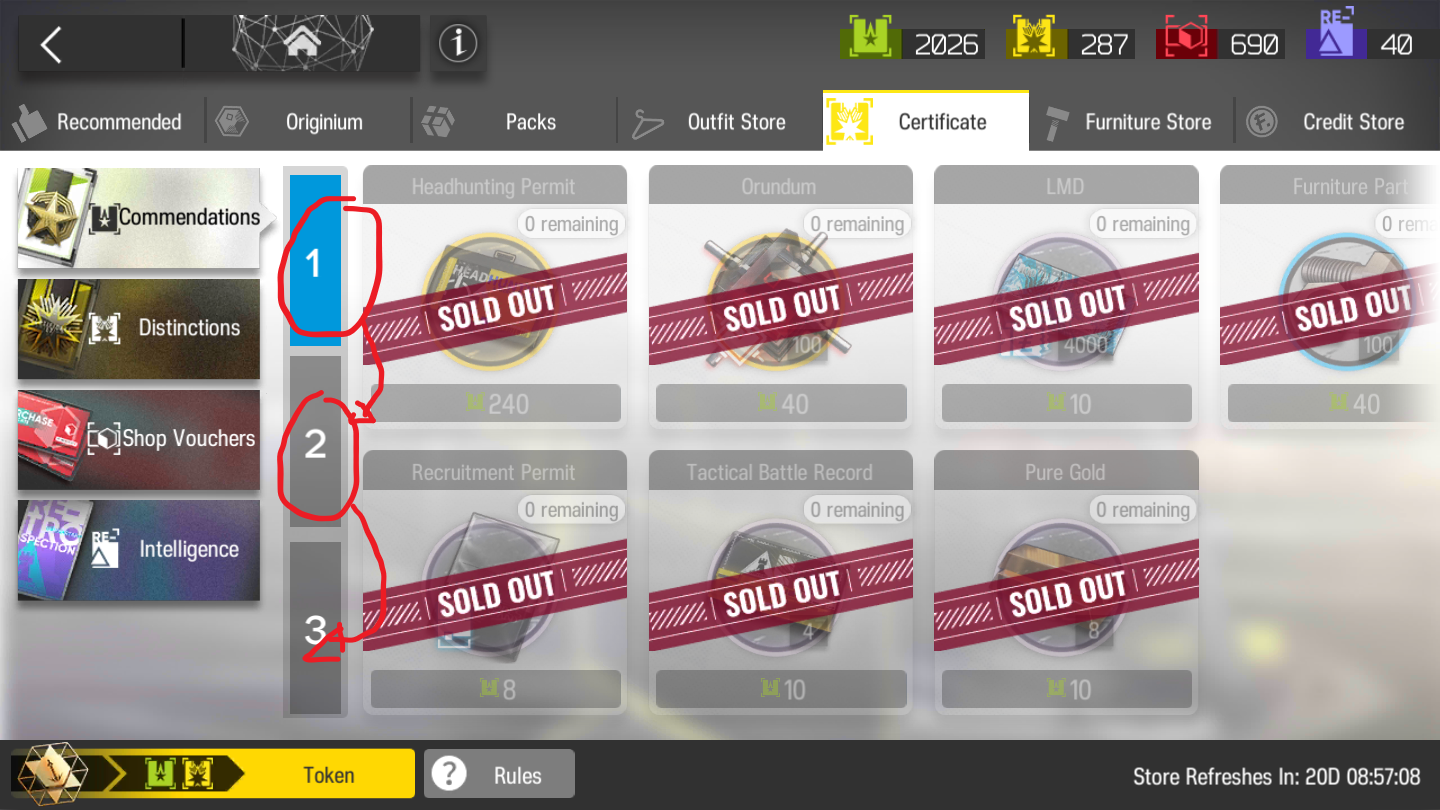Switch to tier 3 of the store
The height and width of the screenshot is (810, 1440).
(x=315, y=628)
